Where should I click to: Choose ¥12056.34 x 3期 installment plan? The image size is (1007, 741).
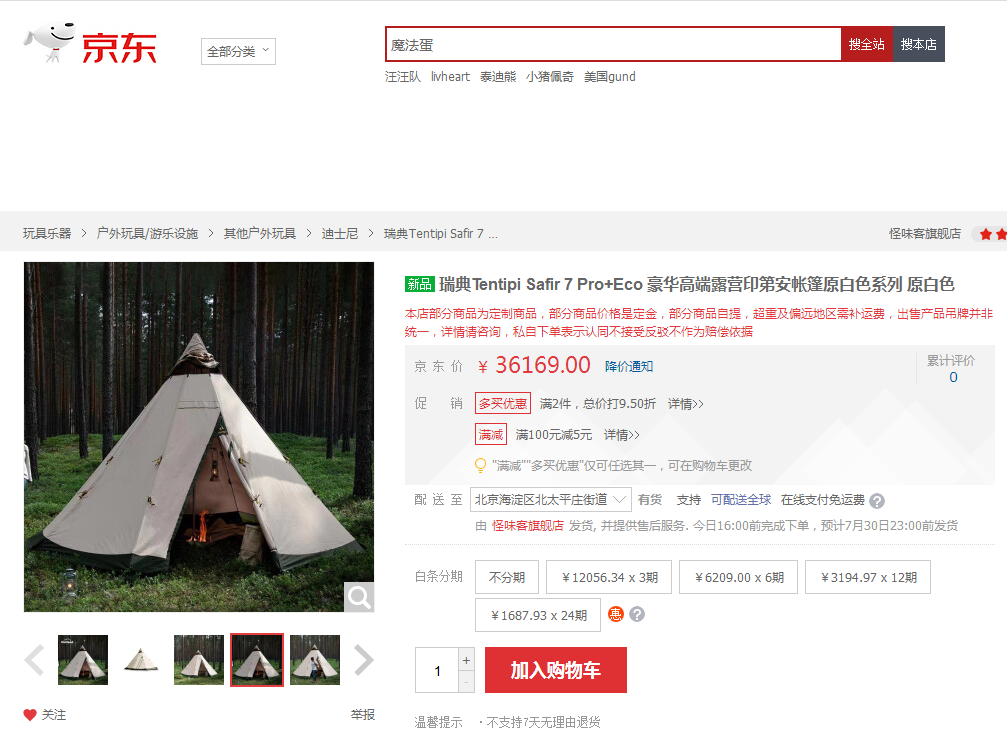609,577
